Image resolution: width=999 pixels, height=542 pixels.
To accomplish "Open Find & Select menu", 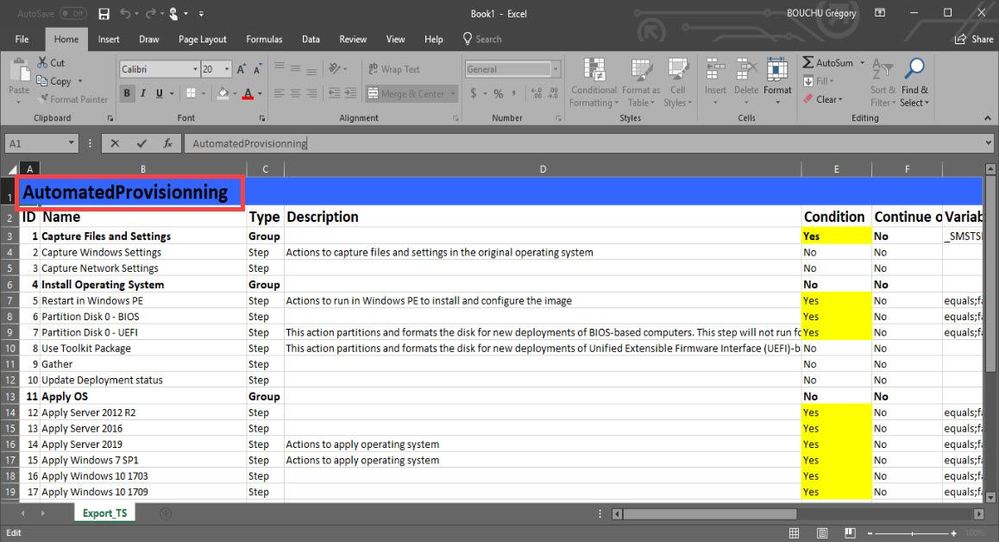I will pos(914,83).
